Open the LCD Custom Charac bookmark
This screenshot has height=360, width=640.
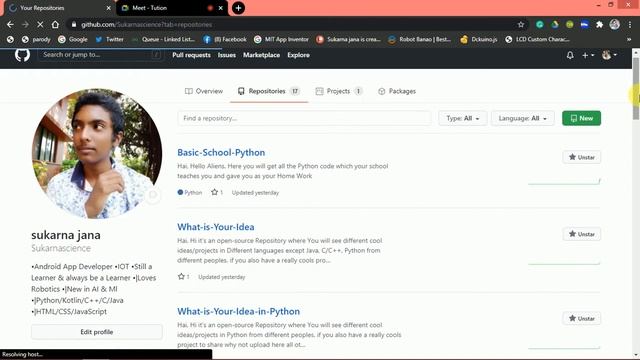[537, 39]
